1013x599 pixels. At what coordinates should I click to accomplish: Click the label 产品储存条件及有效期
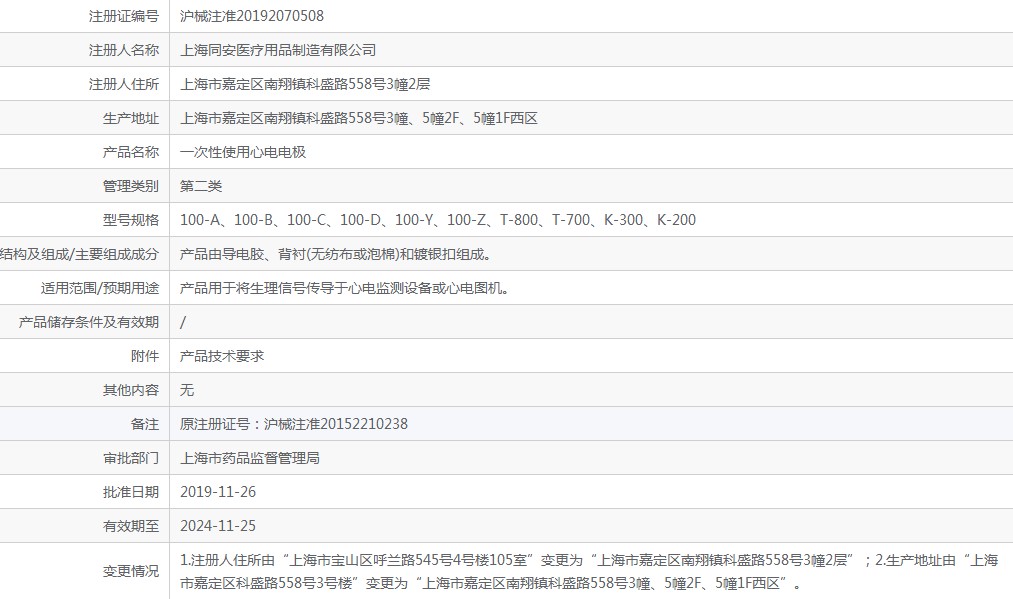pyautogui.click(x=89, y=322)
